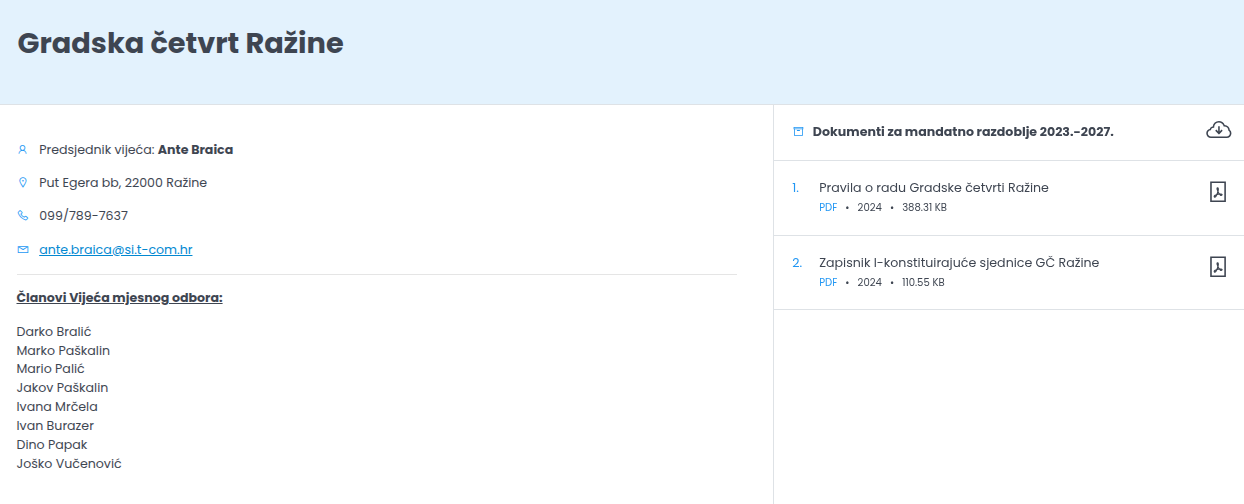Image resolution: width=1244 pixels, height=504 pixels.
Task: Click the address Put Egera bb, 22000 Ražine
Action: 123,183
